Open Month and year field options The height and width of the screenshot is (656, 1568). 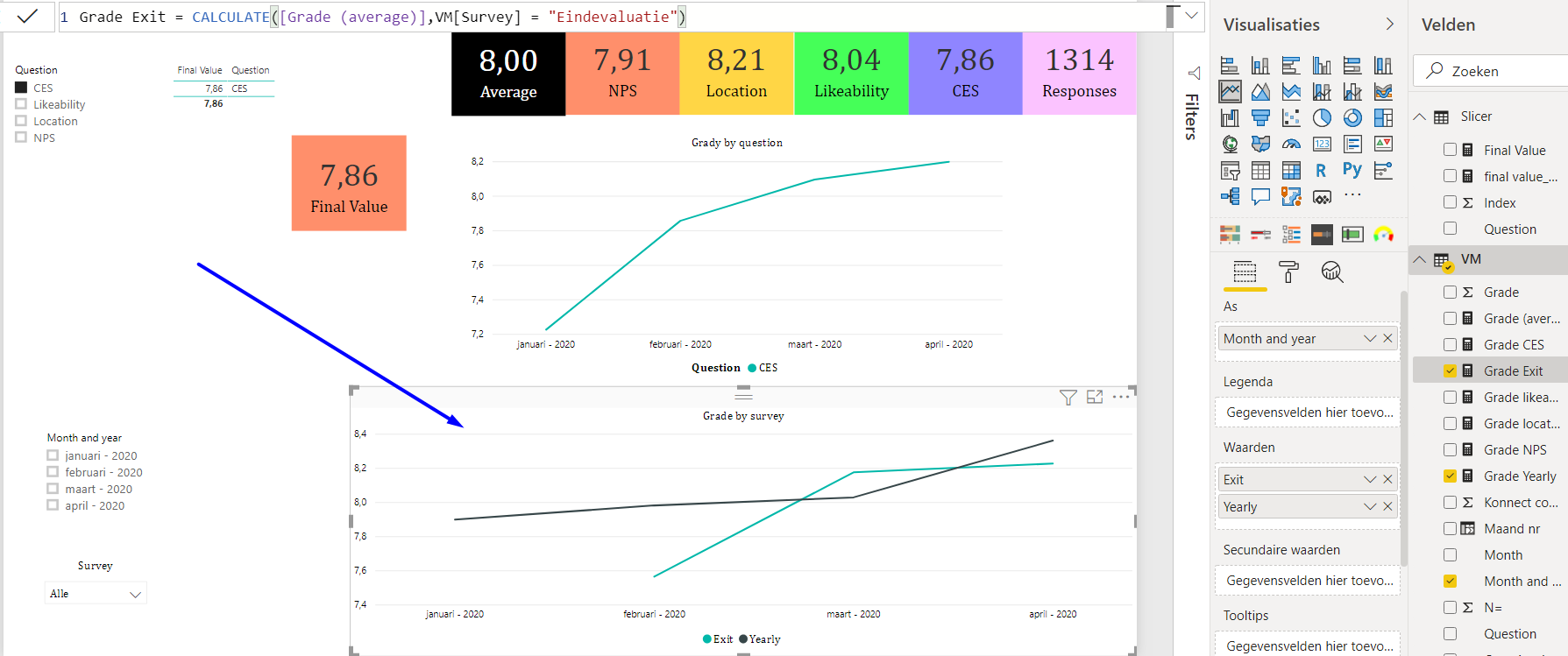(1370, 339)
